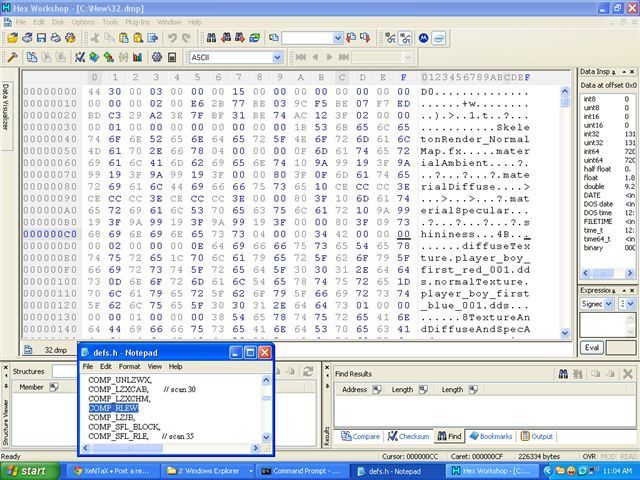Click the Undo arrow icon
The image size is (640, 480).
point(172,38)
